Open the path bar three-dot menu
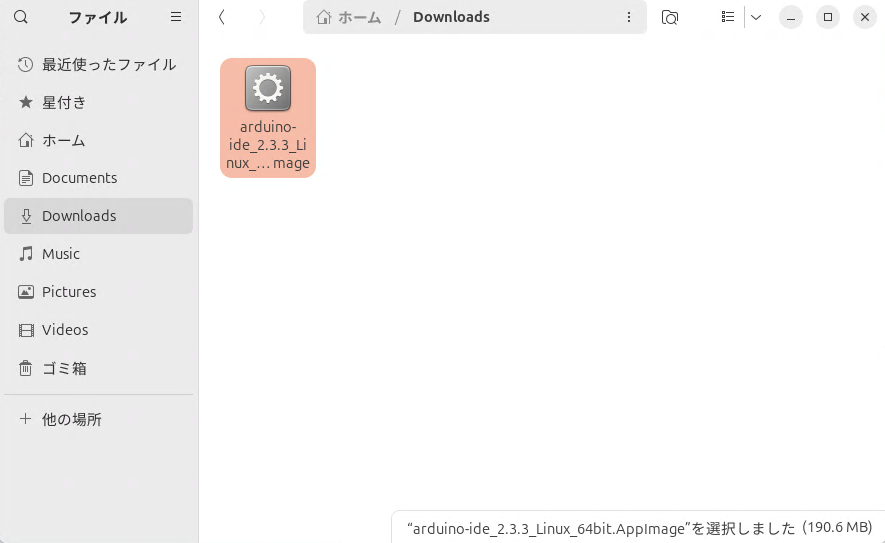 629,17
